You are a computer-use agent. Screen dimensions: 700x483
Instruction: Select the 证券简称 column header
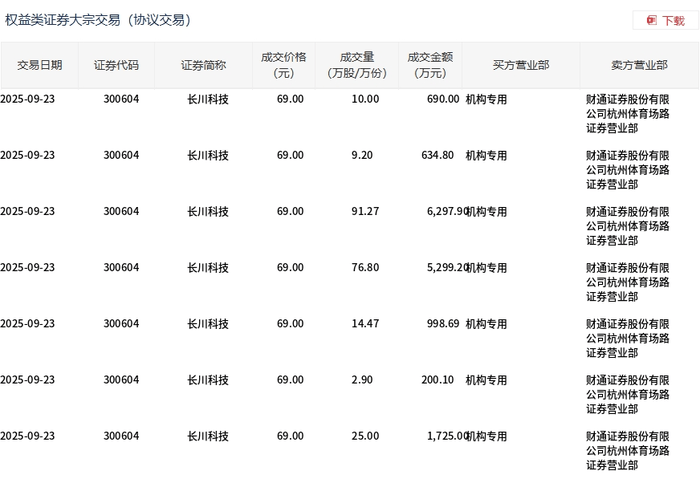(203, 65)
